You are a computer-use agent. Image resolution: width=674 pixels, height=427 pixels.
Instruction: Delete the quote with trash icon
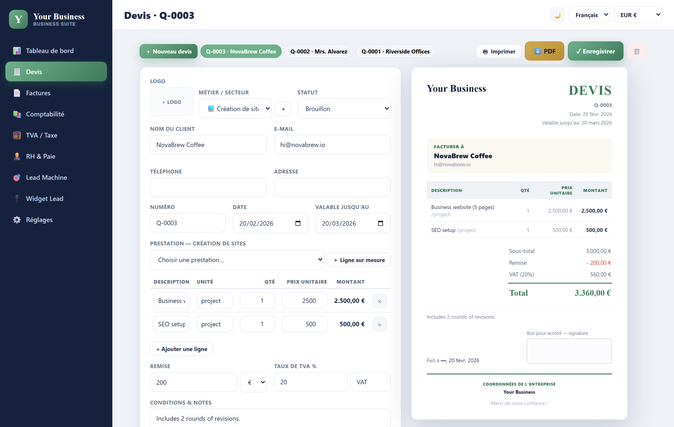pos(637,51)
